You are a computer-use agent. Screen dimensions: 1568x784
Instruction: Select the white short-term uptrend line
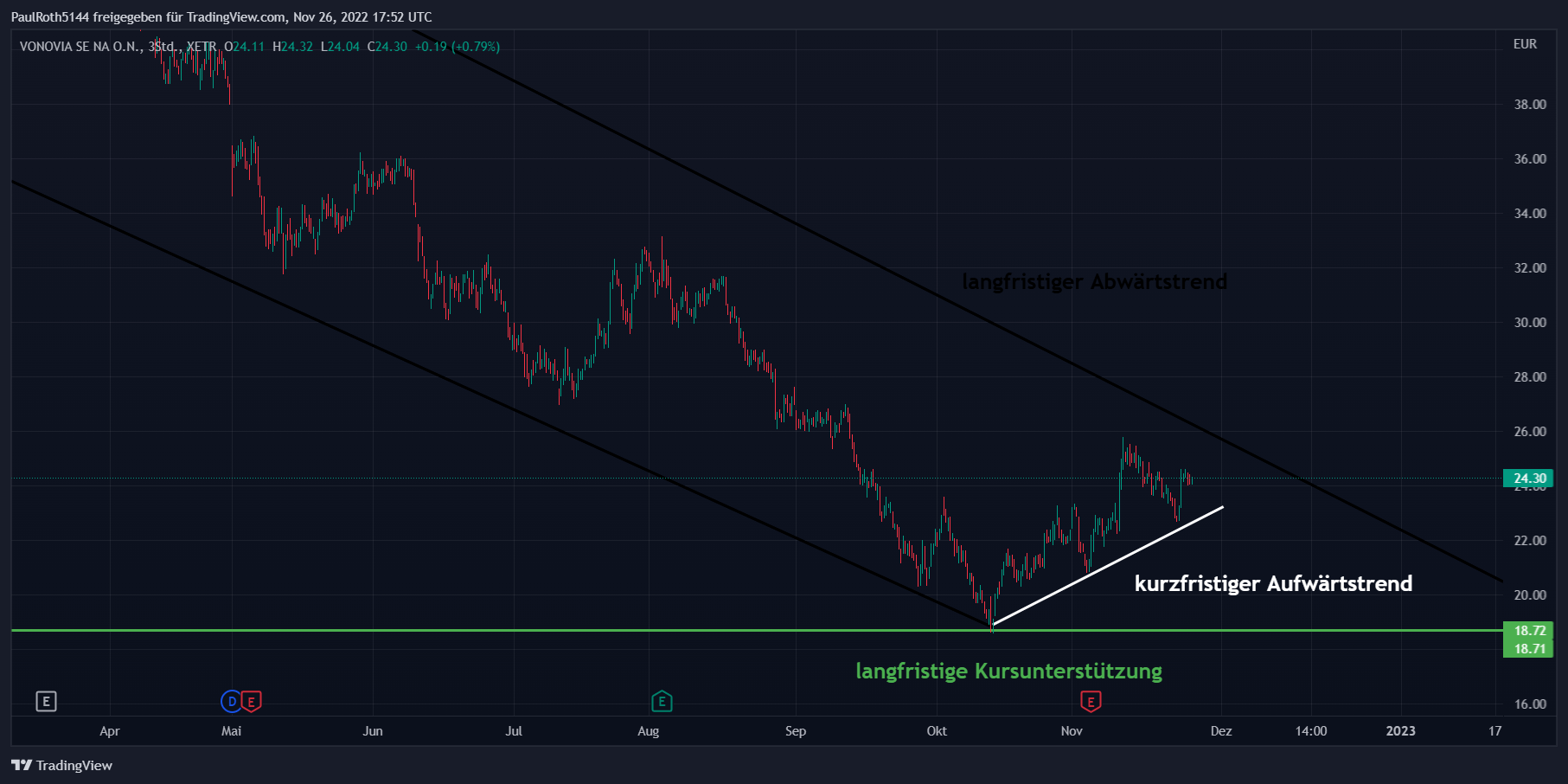pyautogui.click(x=1108, y=565)
